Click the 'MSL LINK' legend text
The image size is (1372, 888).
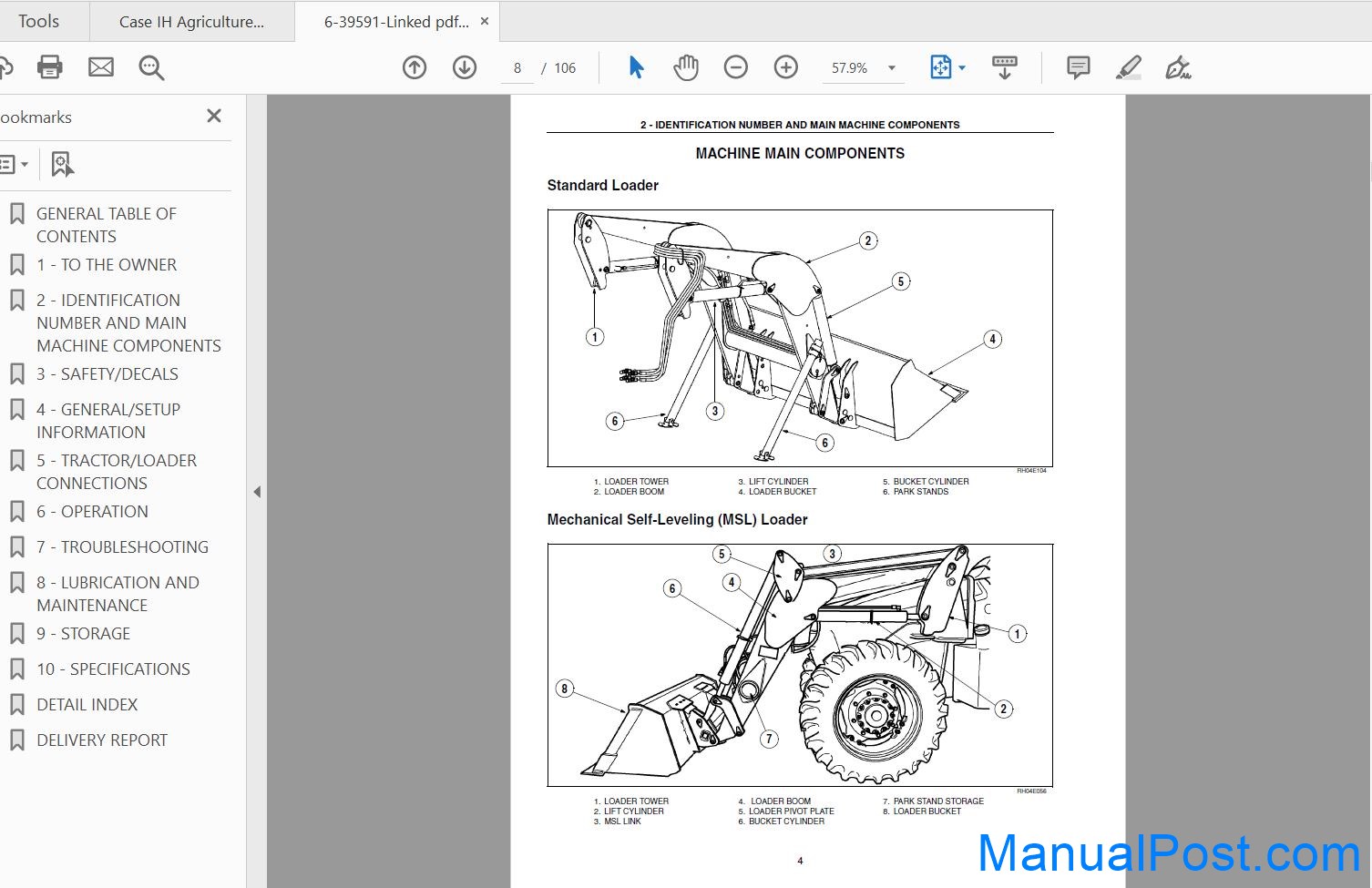pyautogui.click(x=622, y=822)
